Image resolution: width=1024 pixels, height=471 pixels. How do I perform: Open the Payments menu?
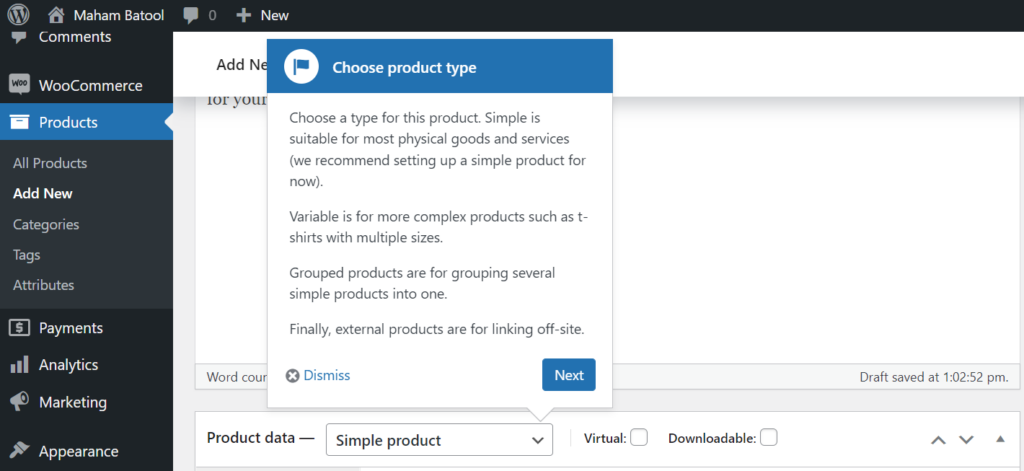[86, 328]
